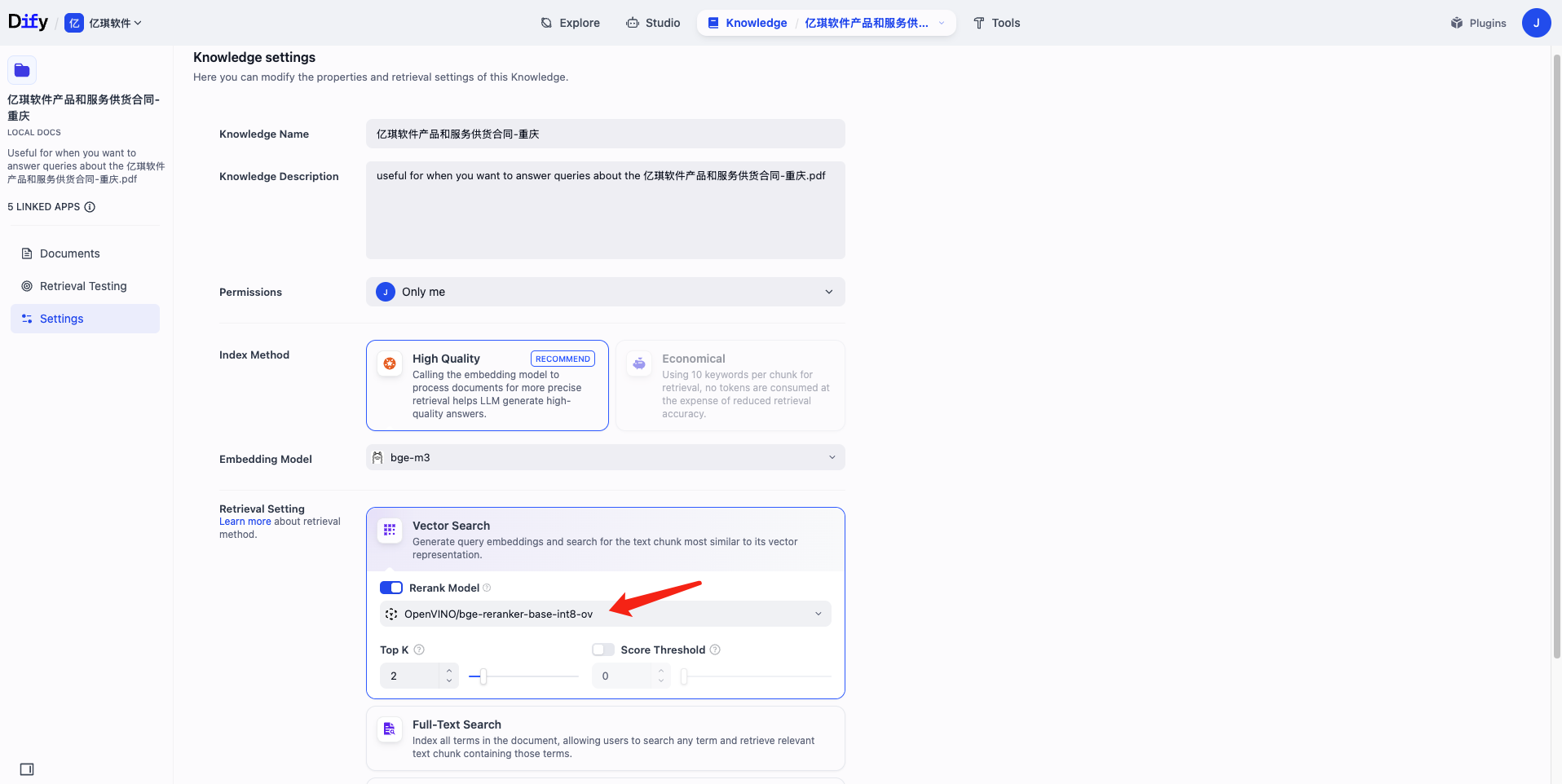This screenshot has width=1562, height=784.
Task: Click the Top K slider handle
Action: coord(483,676)
